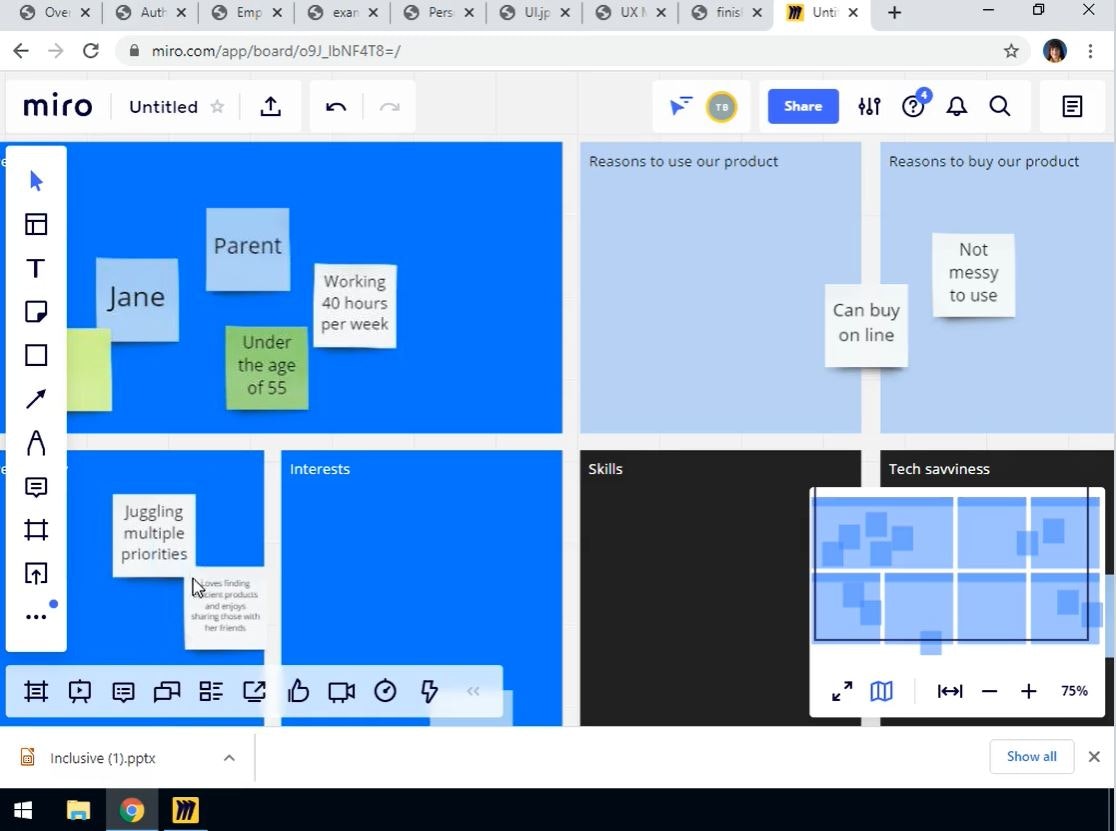Click 'Reasons to use our product' title
Viewport: 1116px width, 831px height.
(x=683, y=162)
